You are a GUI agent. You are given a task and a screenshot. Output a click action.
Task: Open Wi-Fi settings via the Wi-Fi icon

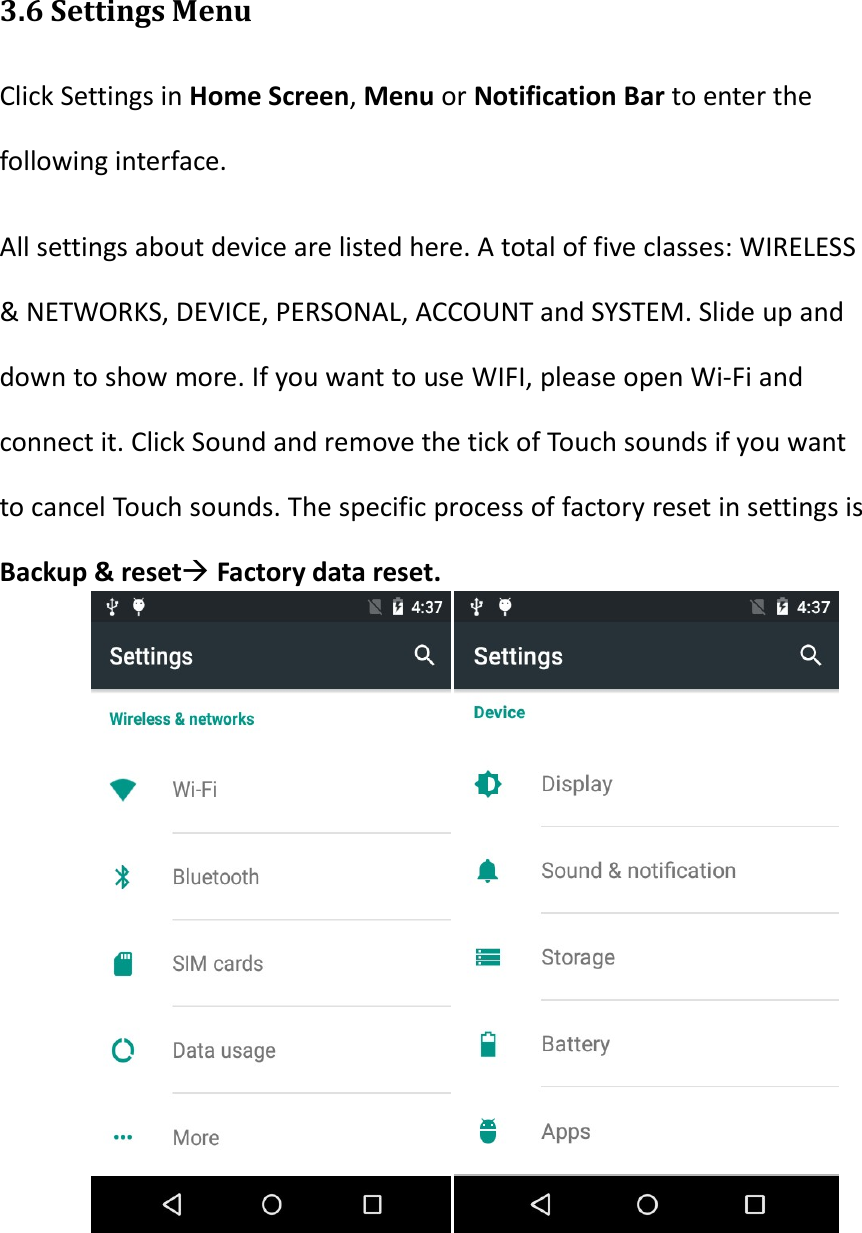tap(122, 789)
